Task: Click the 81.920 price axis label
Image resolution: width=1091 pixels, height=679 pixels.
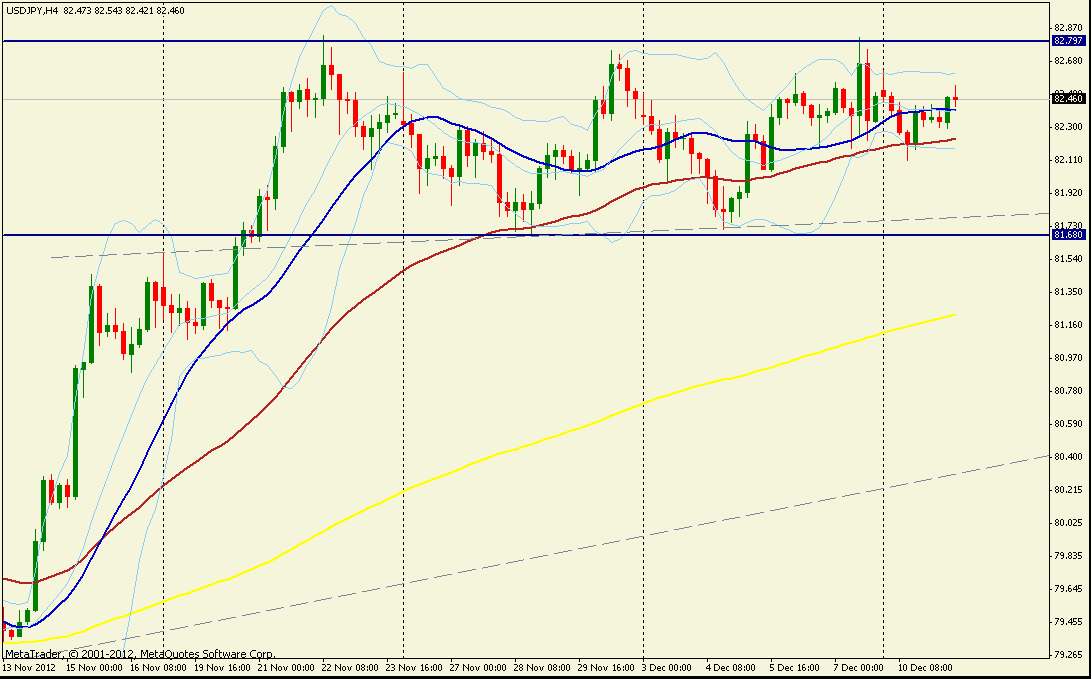Action: point(1069,193)
